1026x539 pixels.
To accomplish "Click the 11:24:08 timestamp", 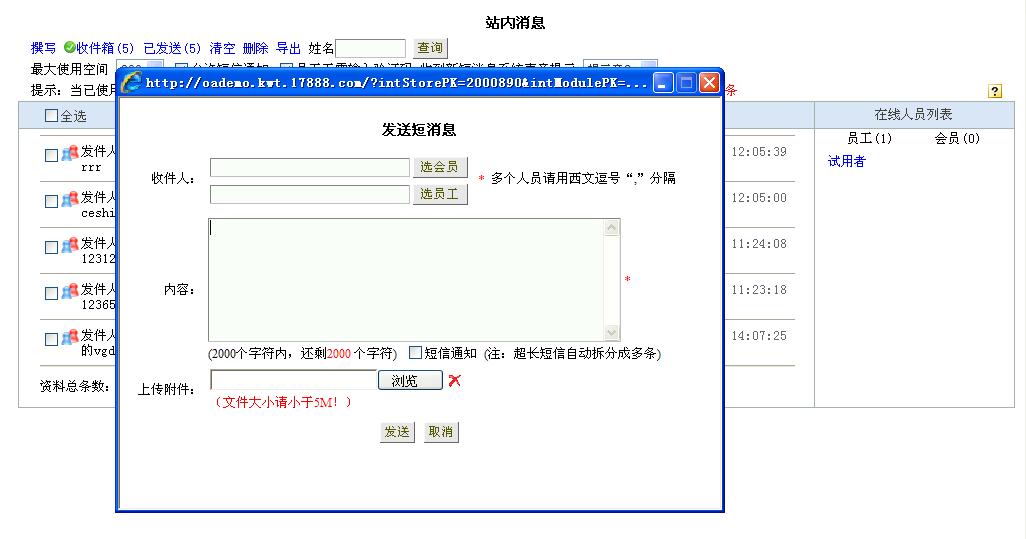I will tap(759, 243).
